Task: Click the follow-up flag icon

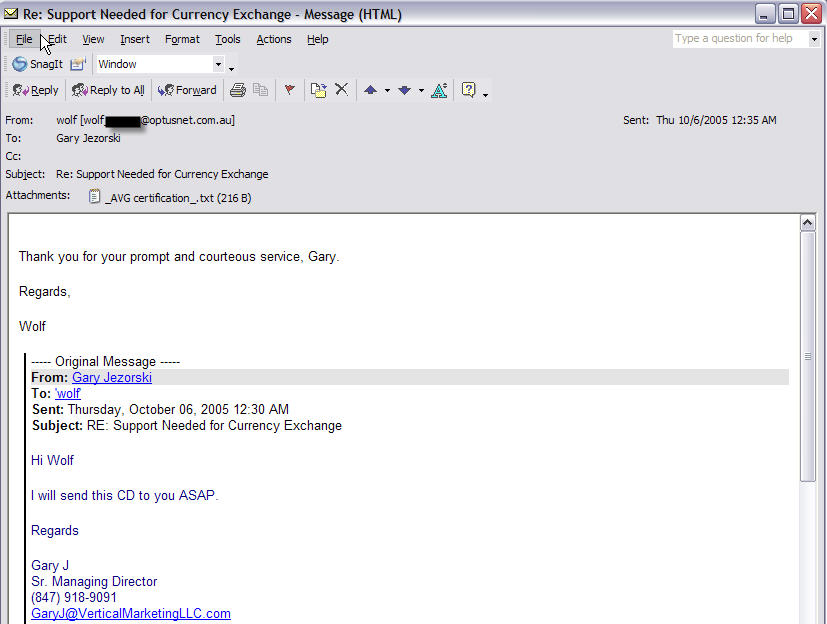Action: 290,90
